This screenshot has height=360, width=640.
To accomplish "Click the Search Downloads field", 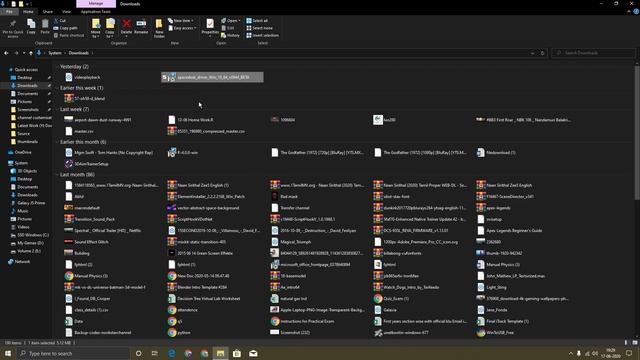I will pos(594,53).
